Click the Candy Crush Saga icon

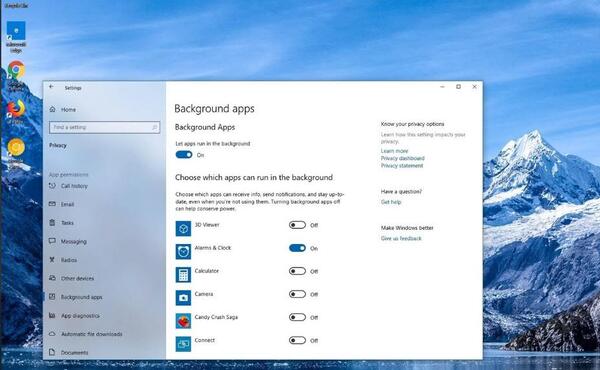(x=183, y=321)
